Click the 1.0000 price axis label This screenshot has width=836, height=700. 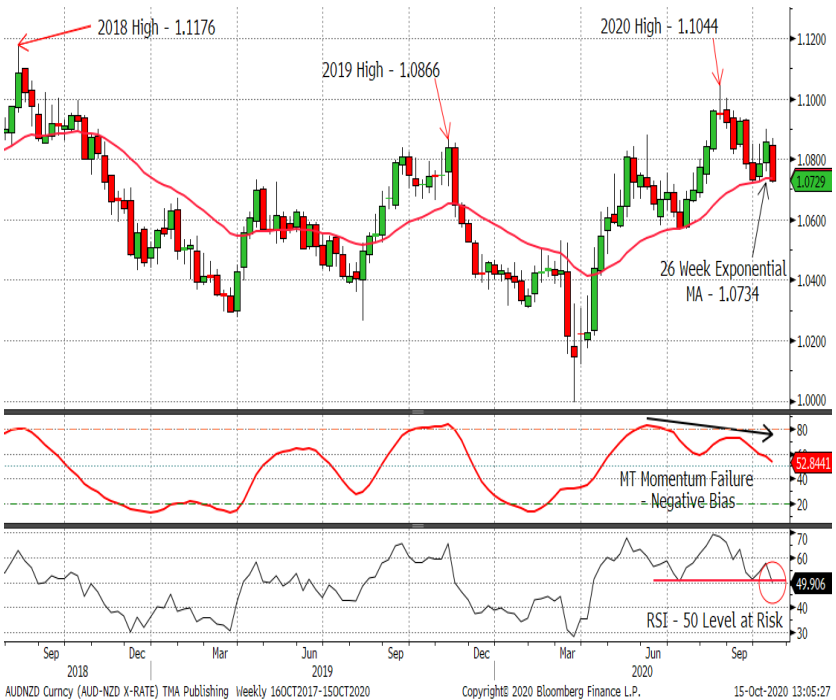(811, 400)
